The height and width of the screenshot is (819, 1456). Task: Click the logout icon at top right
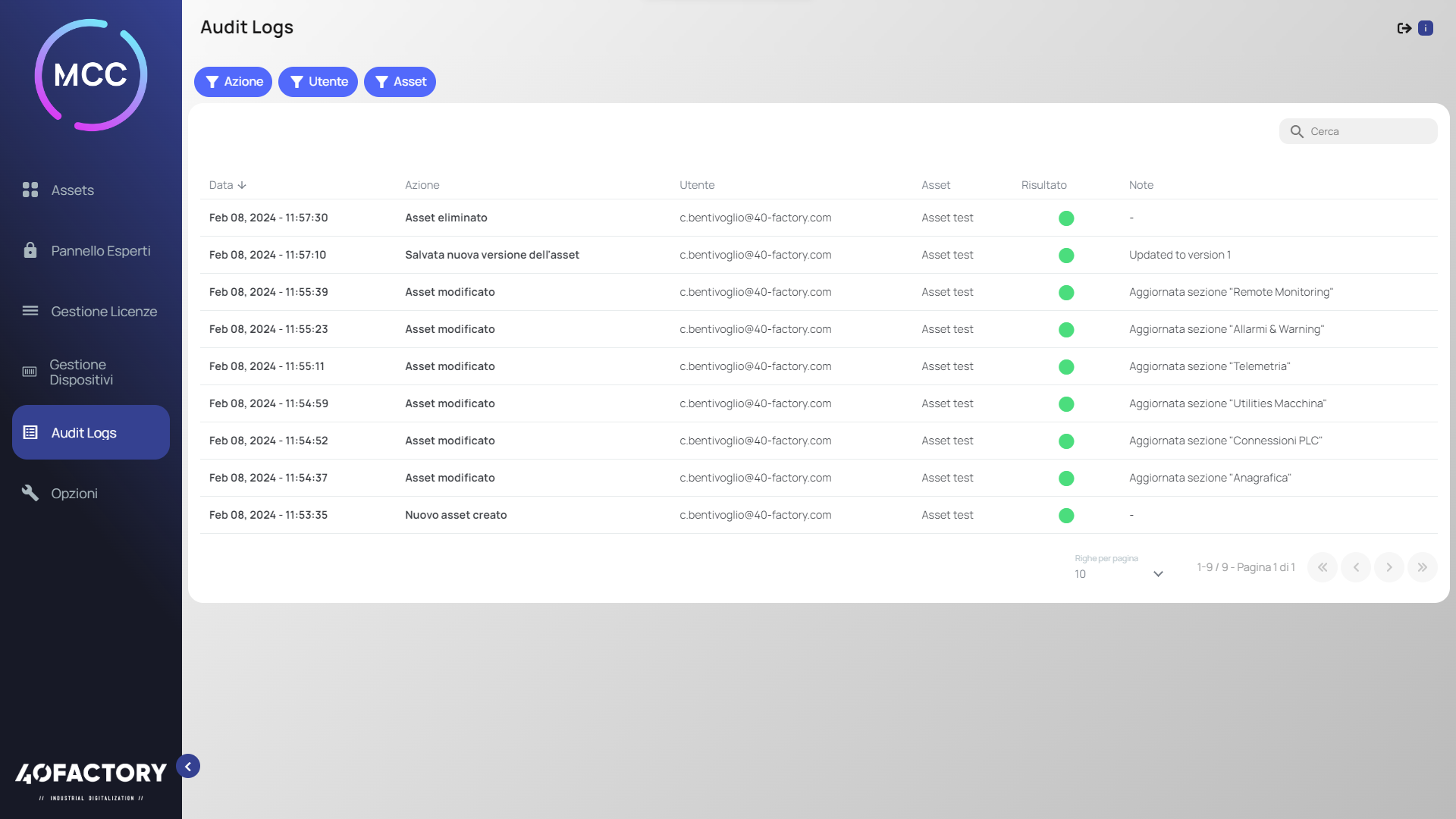[x=1404, y=28]
